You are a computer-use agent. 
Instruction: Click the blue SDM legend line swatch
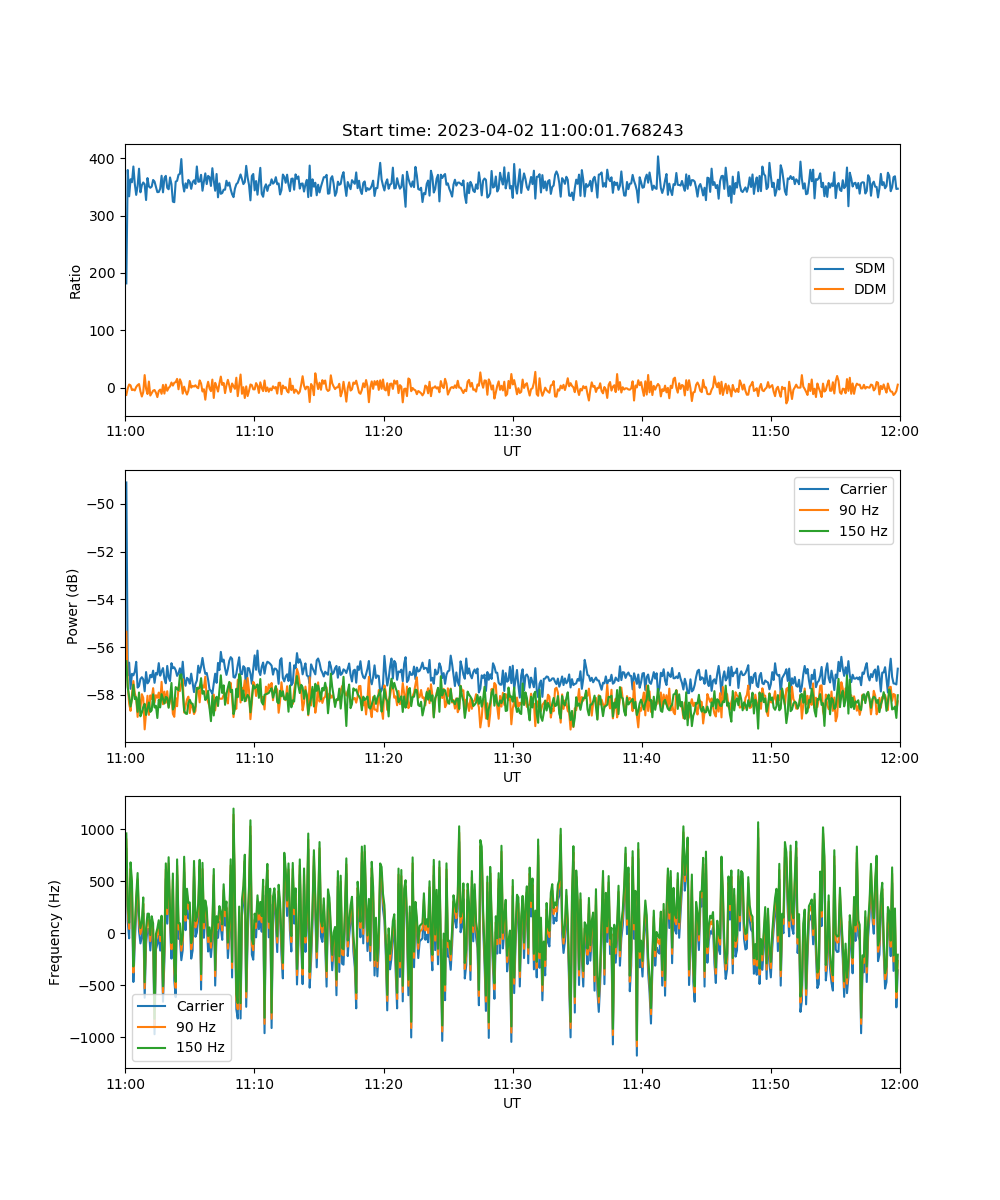click(x=831, y=269)
